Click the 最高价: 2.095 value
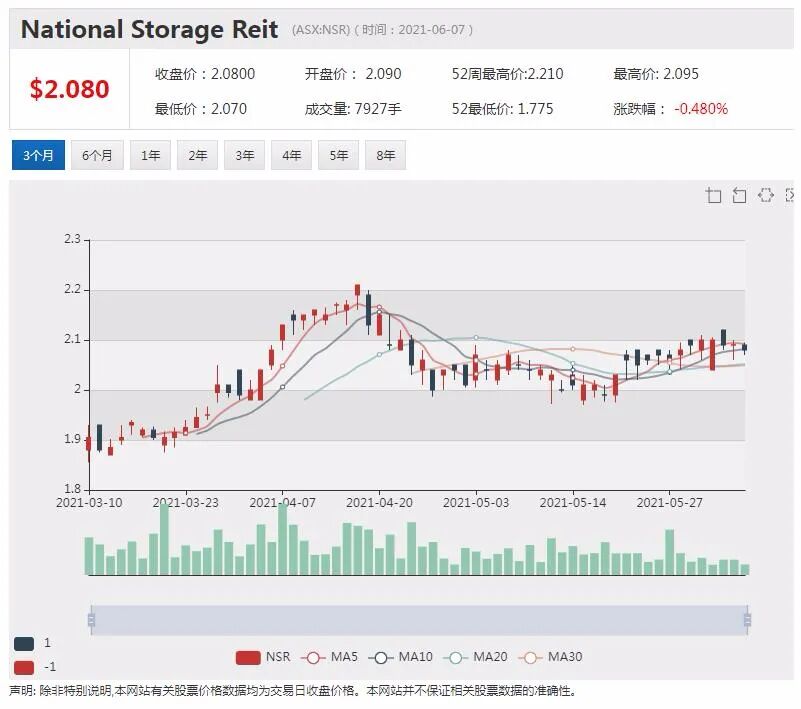 coord(656,74)
